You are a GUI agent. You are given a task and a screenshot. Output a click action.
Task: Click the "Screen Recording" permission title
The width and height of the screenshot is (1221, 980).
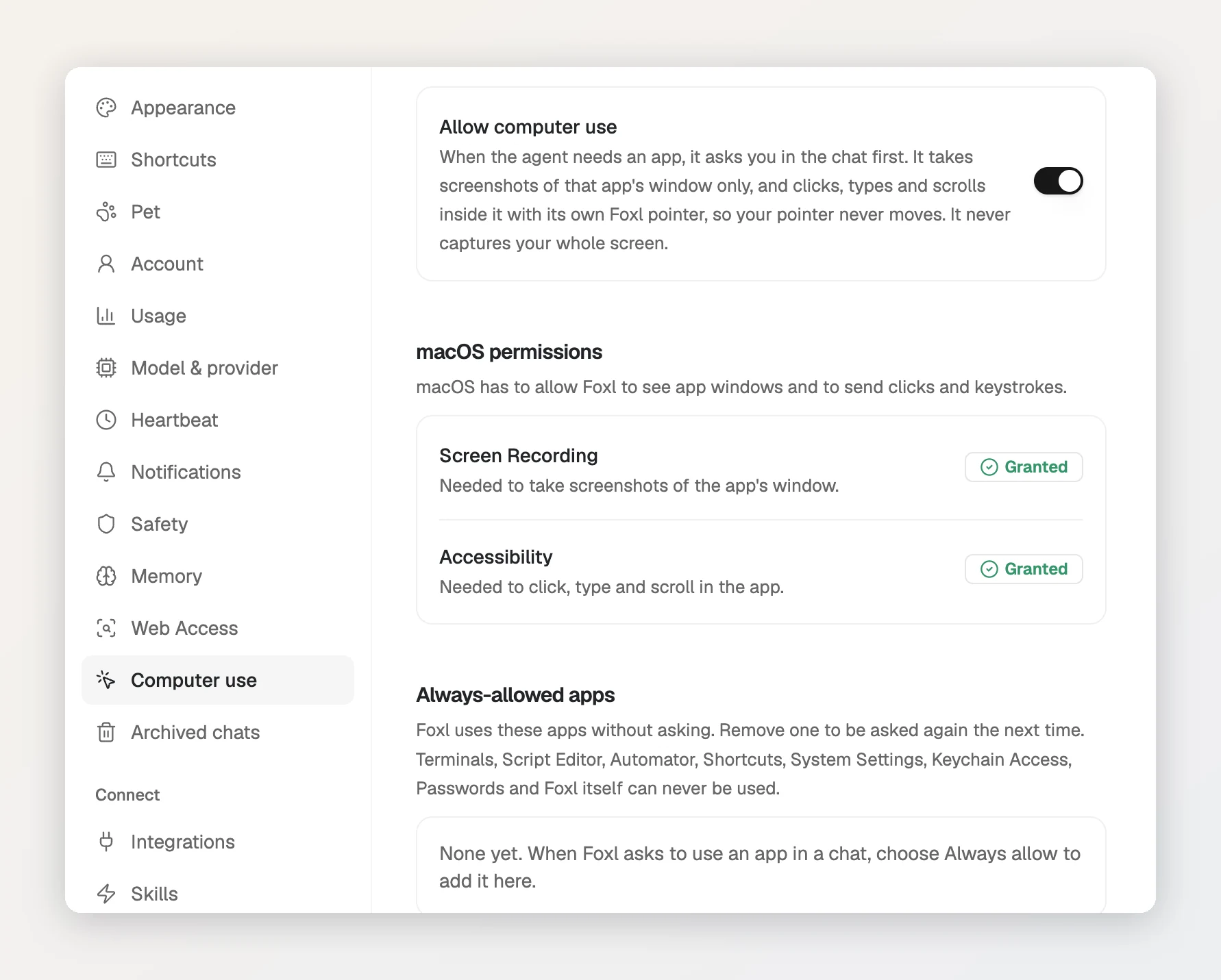point(519,455)
